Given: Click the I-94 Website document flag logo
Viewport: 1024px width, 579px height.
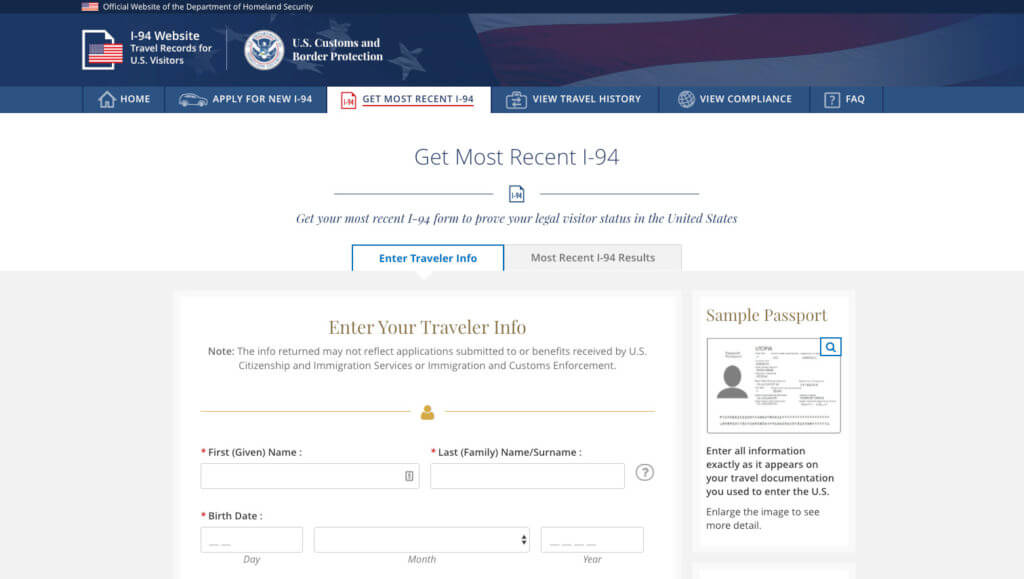Looking at the screenshot, I should pos(102,50).
